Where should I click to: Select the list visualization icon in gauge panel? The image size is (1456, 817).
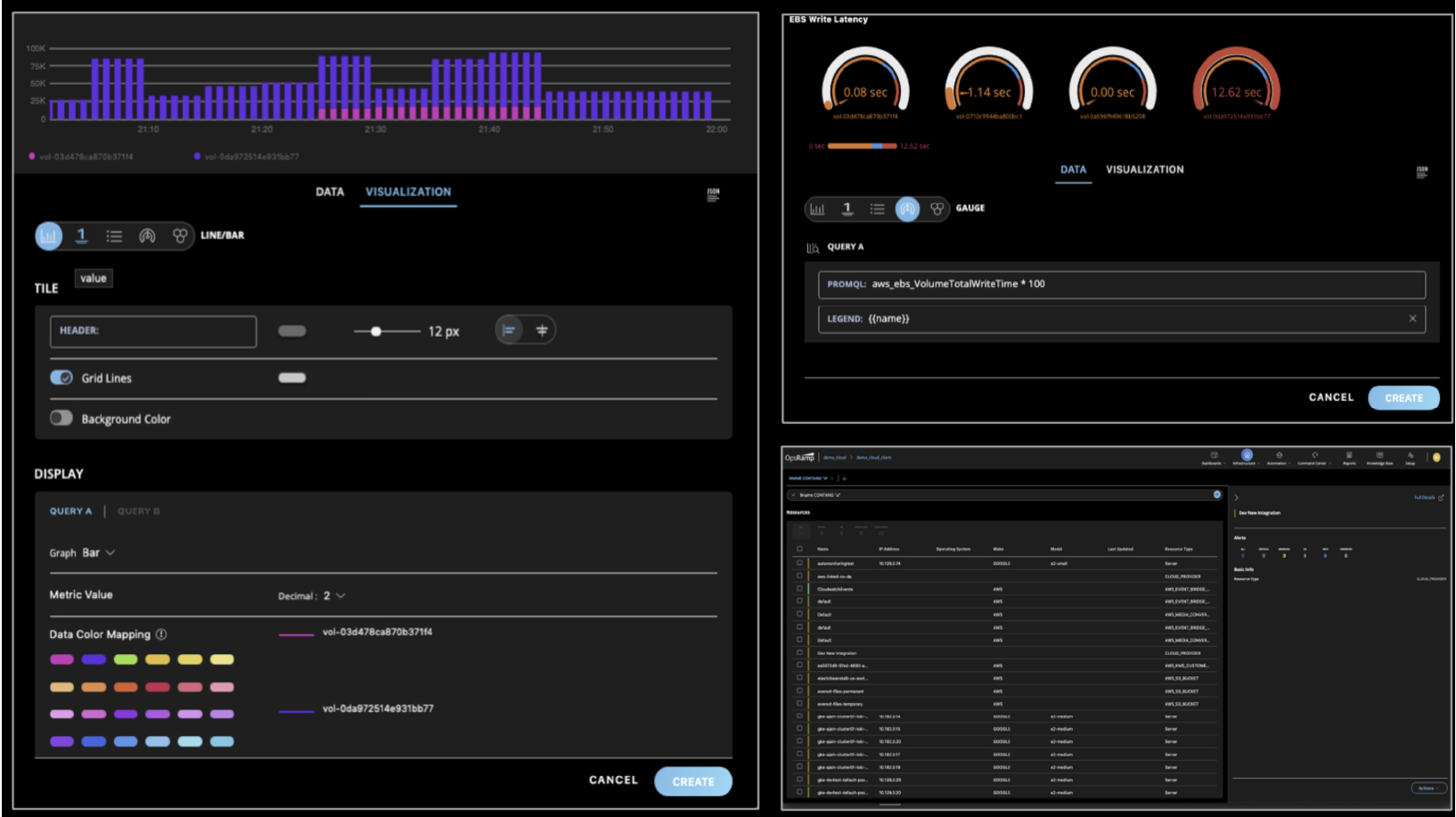click(x=879, y=209)
